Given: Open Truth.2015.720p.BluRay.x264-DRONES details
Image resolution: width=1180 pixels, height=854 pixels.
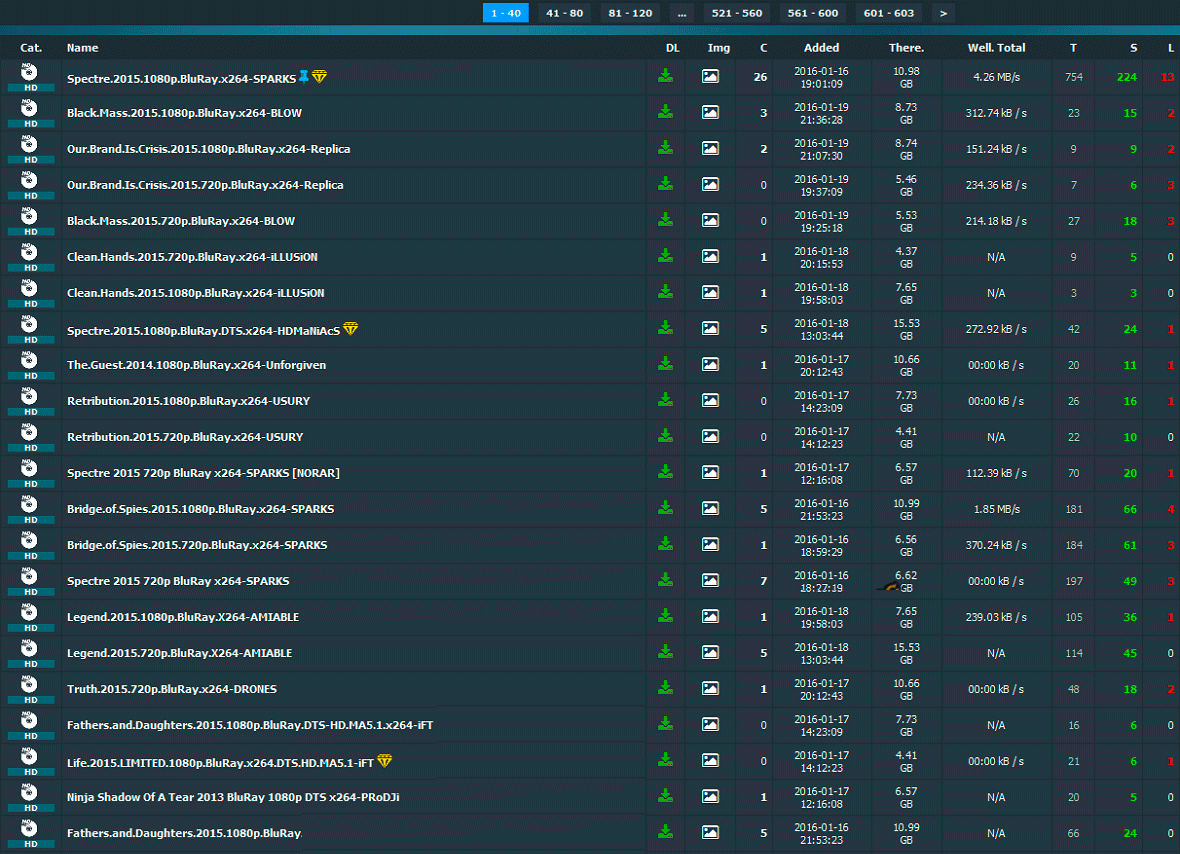Looking at the screenshot, I should (172, 689).
